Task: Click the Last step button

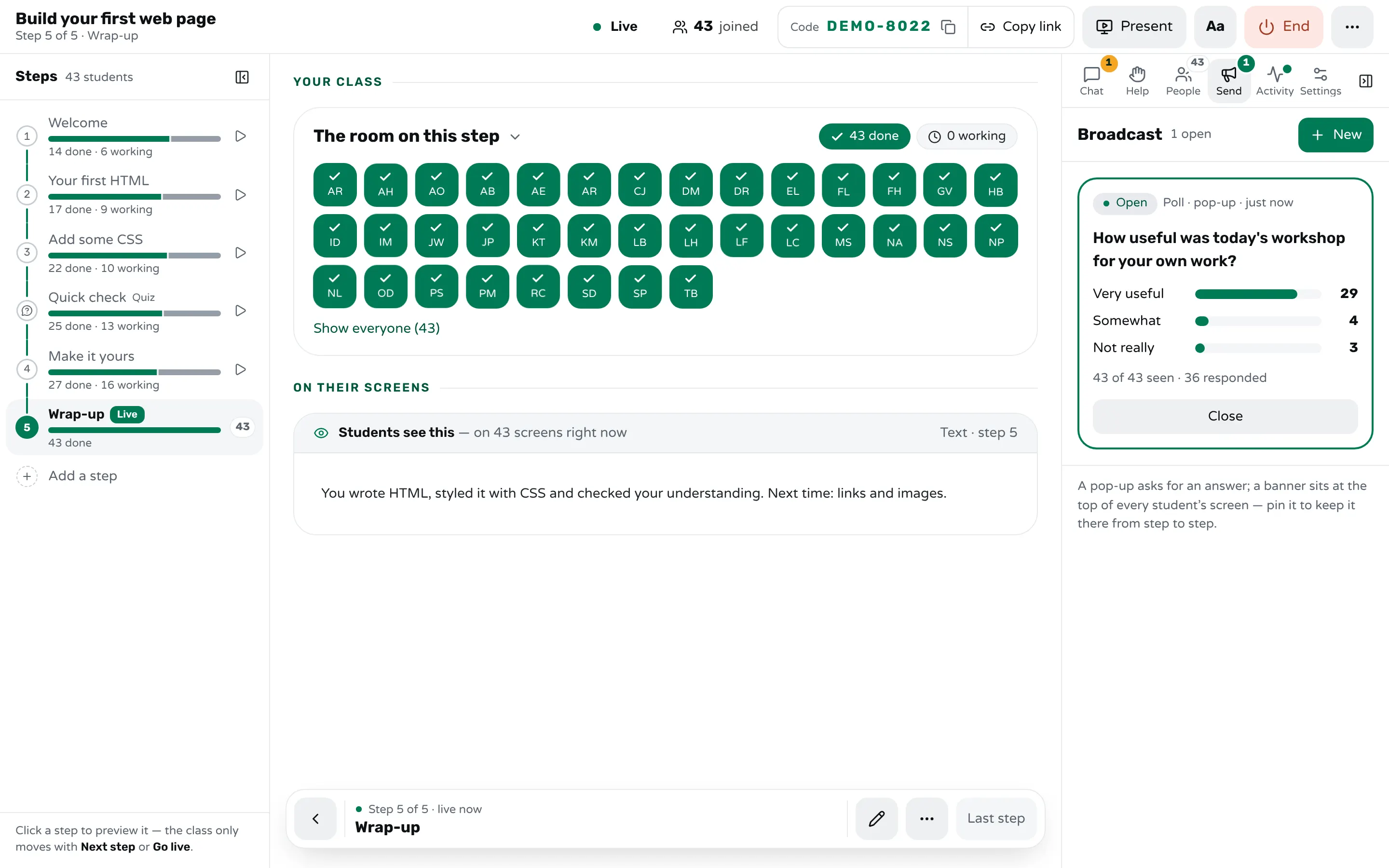Action: [x=996, y=818]
